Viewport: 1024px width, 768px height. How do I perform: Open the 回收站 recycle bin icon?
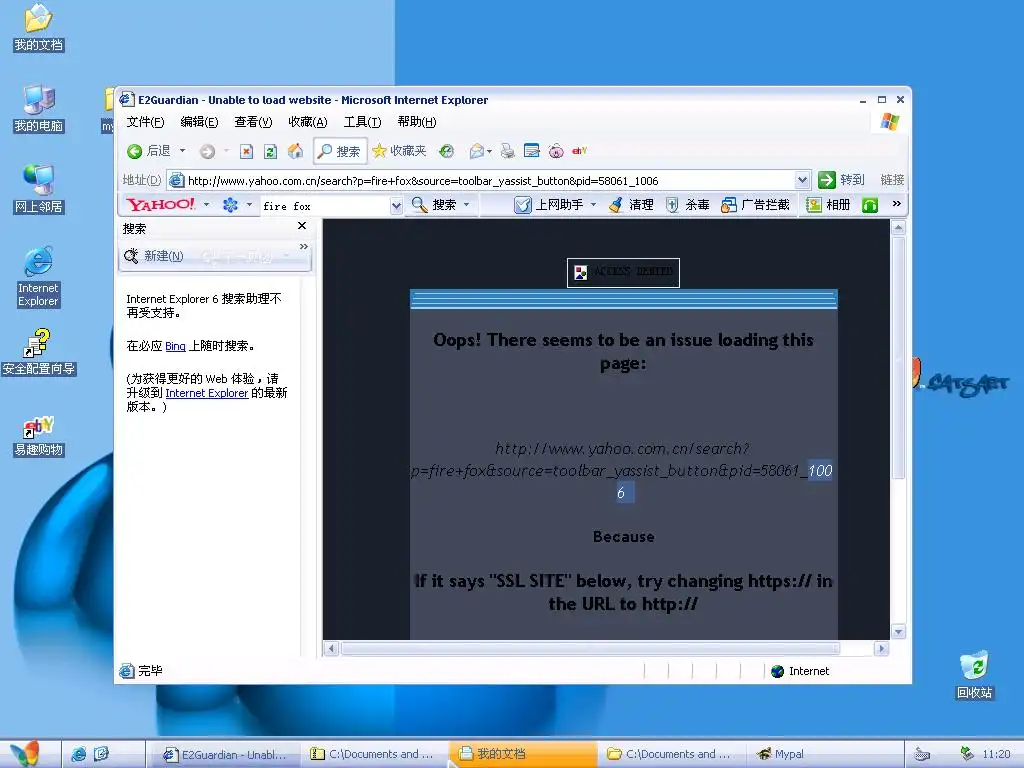974,675
